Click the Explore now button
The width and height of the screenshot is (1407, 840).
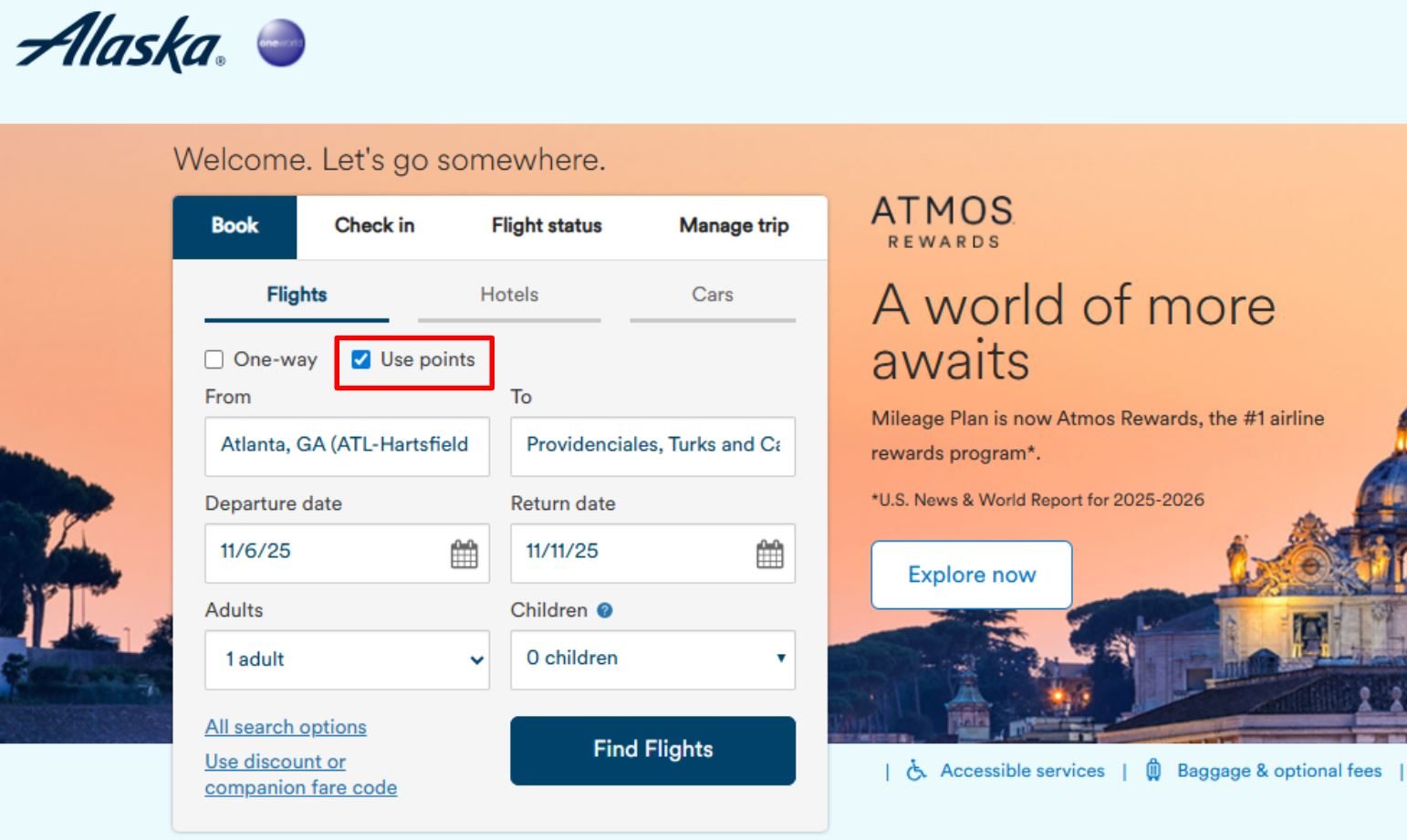tap(971, 575)
